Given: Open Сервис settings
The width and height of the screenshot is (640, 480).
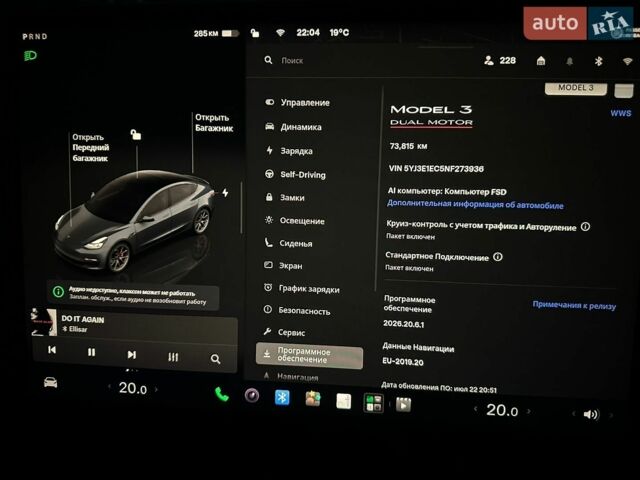Looking at the screenshot, I should pos(284,332).
